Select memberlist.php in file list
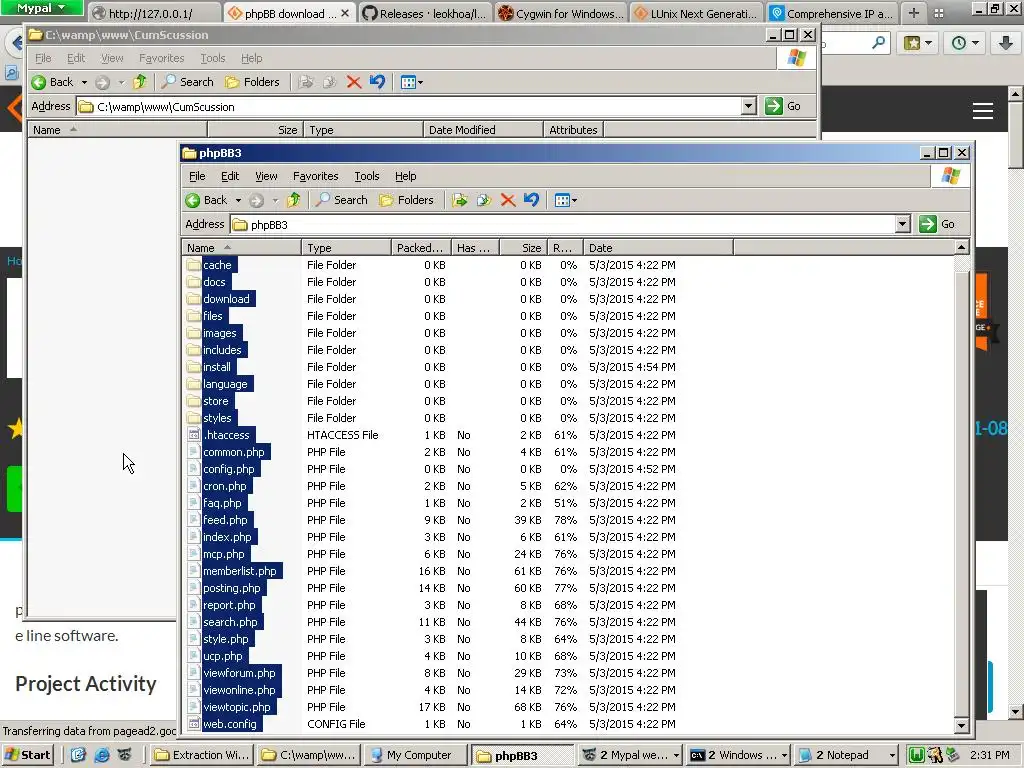Screen dimensions: 1024x768 click(x=240, y=571)
